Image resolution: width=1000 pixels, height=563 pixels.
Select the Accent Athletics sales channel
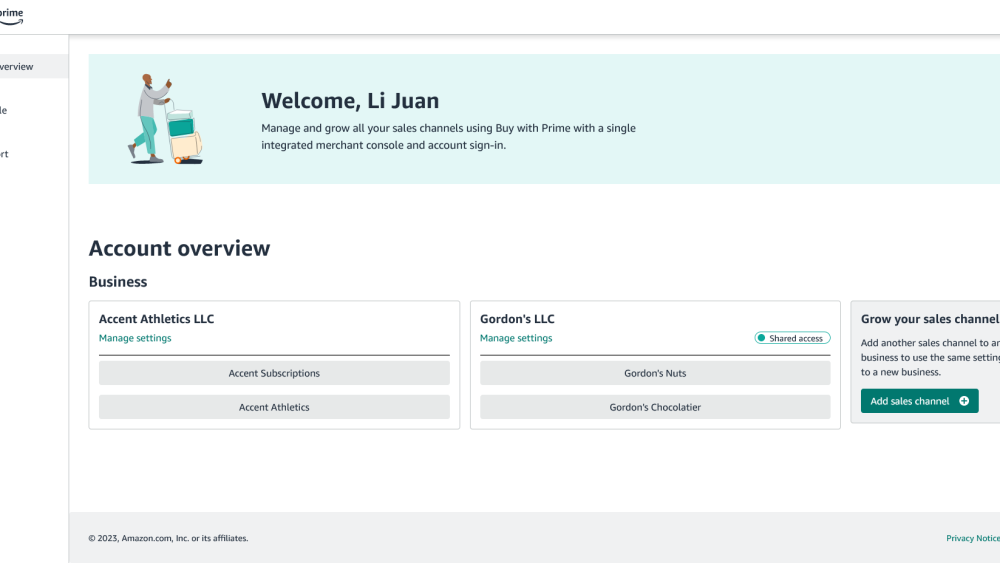274,407
